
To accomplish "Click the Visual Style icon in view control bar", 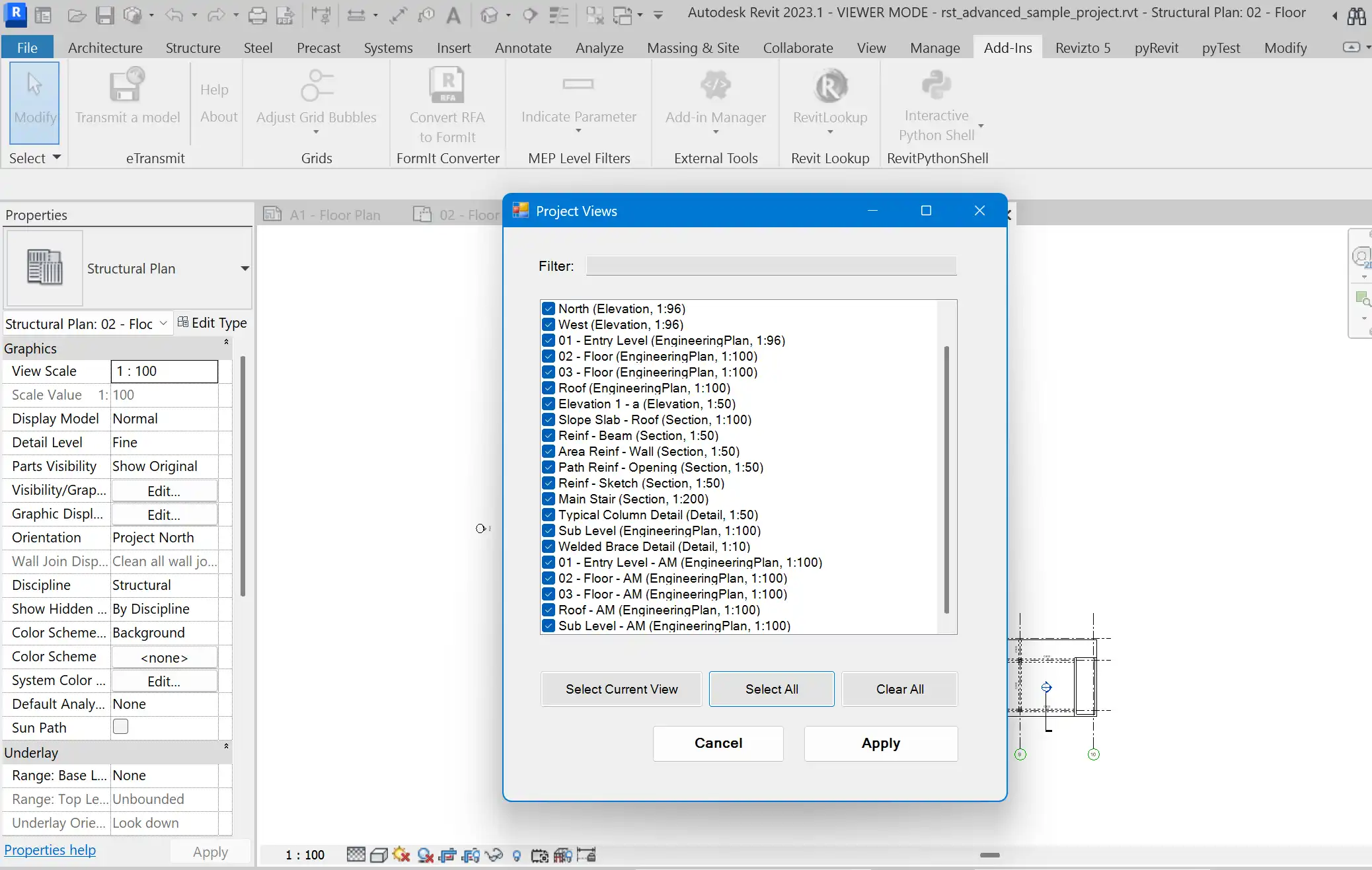I will pos(379,855).
